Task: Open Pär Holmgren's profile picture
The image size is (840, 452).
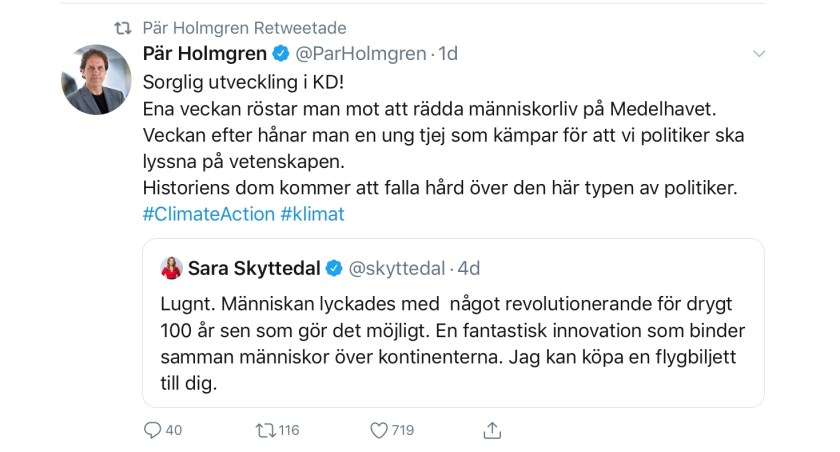Action: 97,79
